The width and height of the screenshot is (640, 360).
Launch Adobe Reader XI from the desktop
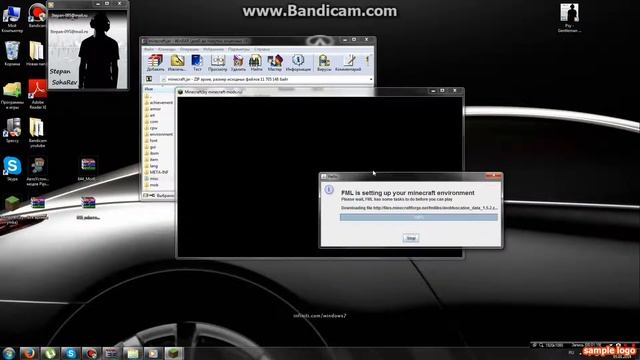tap(38, 95)
